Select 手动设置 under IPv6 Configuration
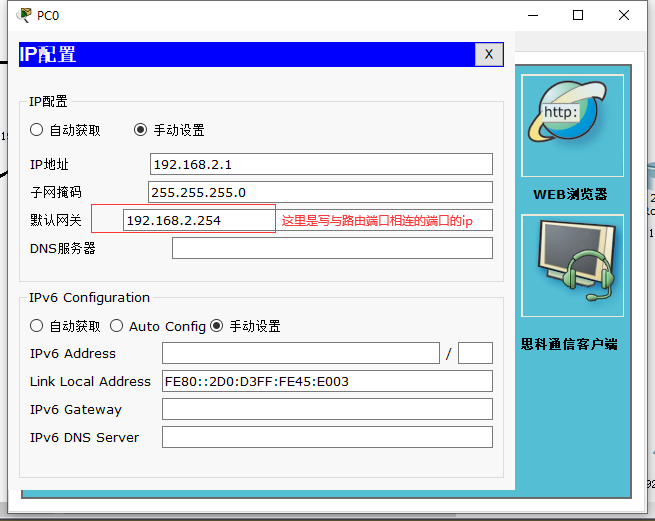This screenshot has height=521, width=655. pos(217,326)
